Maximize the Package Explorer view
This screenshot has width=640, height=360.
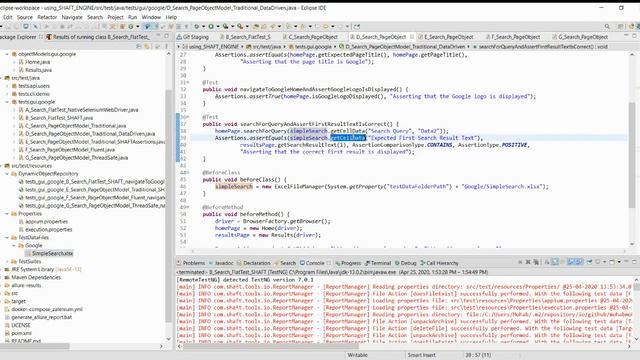pyautogui.click(x=167, y=36)
